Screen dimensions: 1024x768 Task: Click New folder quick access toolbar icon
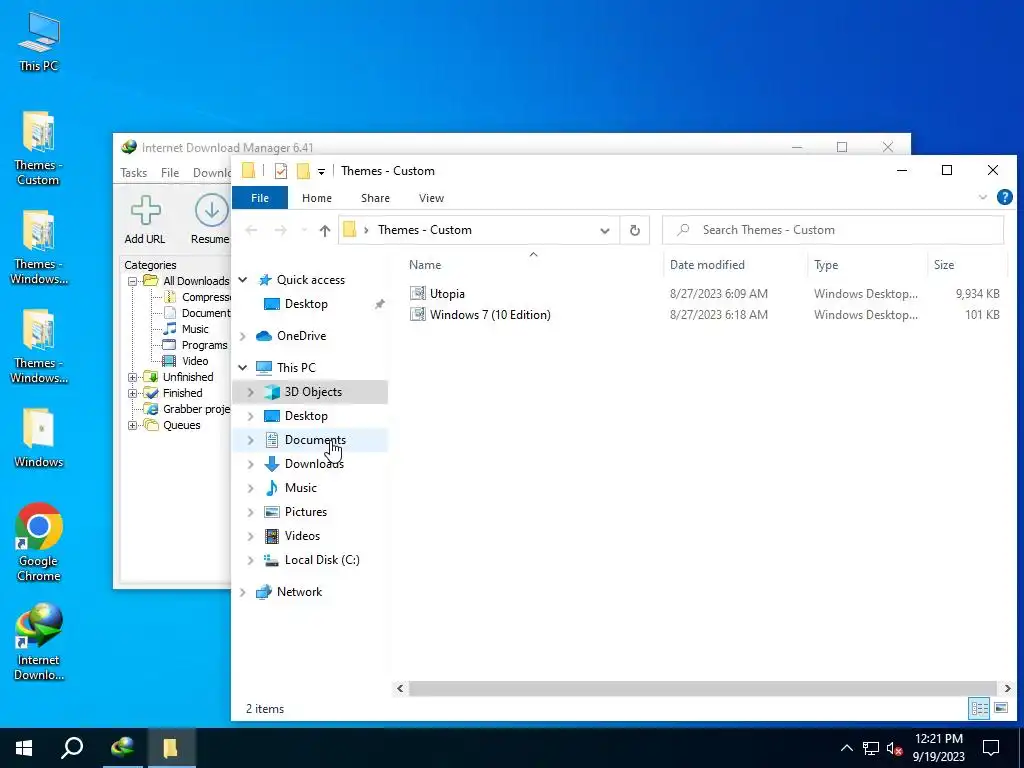tap(303, 171)
